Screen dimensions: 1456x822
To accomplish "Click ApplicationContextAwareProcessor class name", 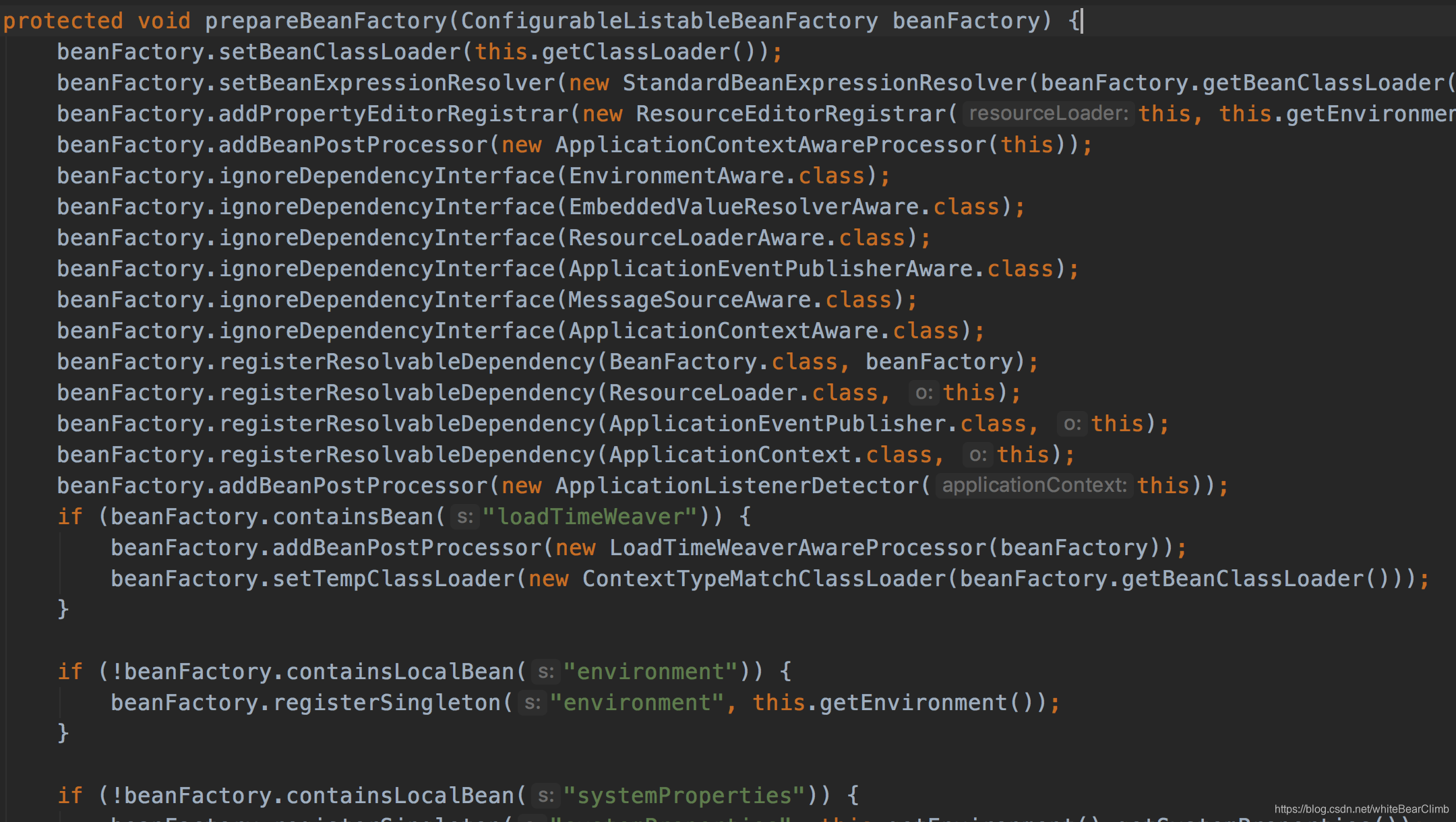I will [770, 145].
